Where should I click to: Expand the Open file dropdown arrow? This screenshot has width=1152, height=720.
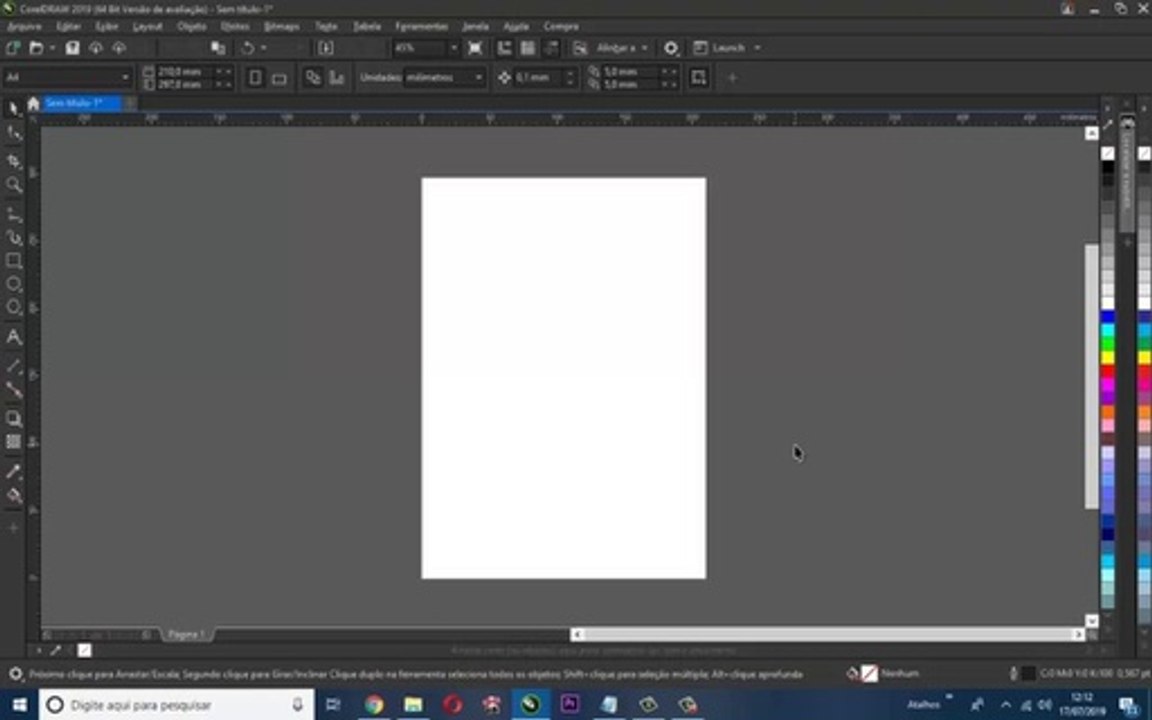(52, 48)
